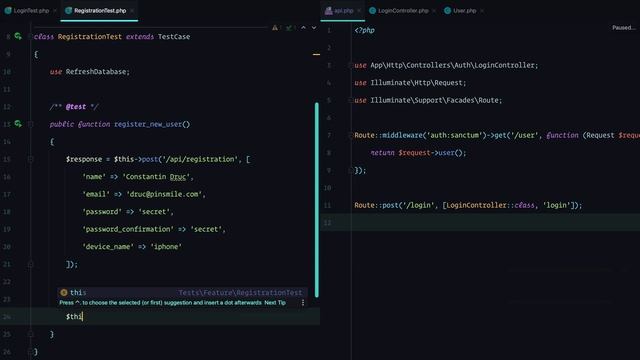Viewport: 640px width, 360px height.
Task: Click the 'this' completion suggestion icon
Action: point(64,292)
